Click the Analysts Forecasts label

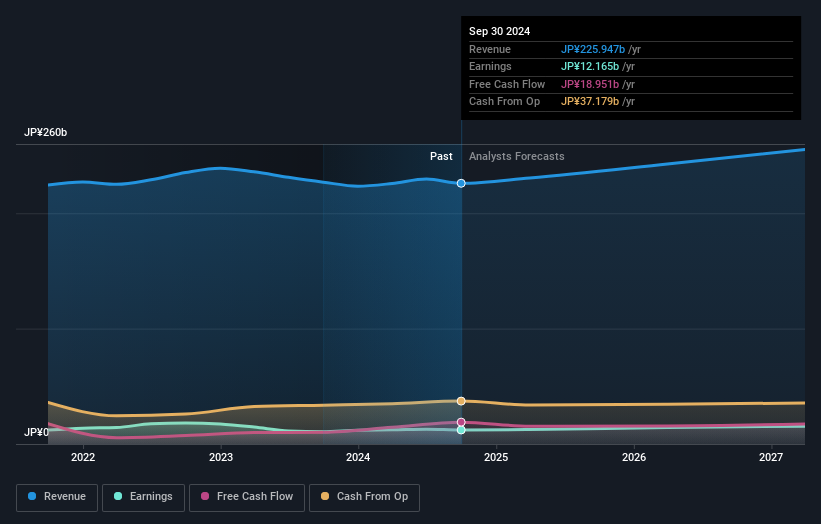click(x=516, y=156)
